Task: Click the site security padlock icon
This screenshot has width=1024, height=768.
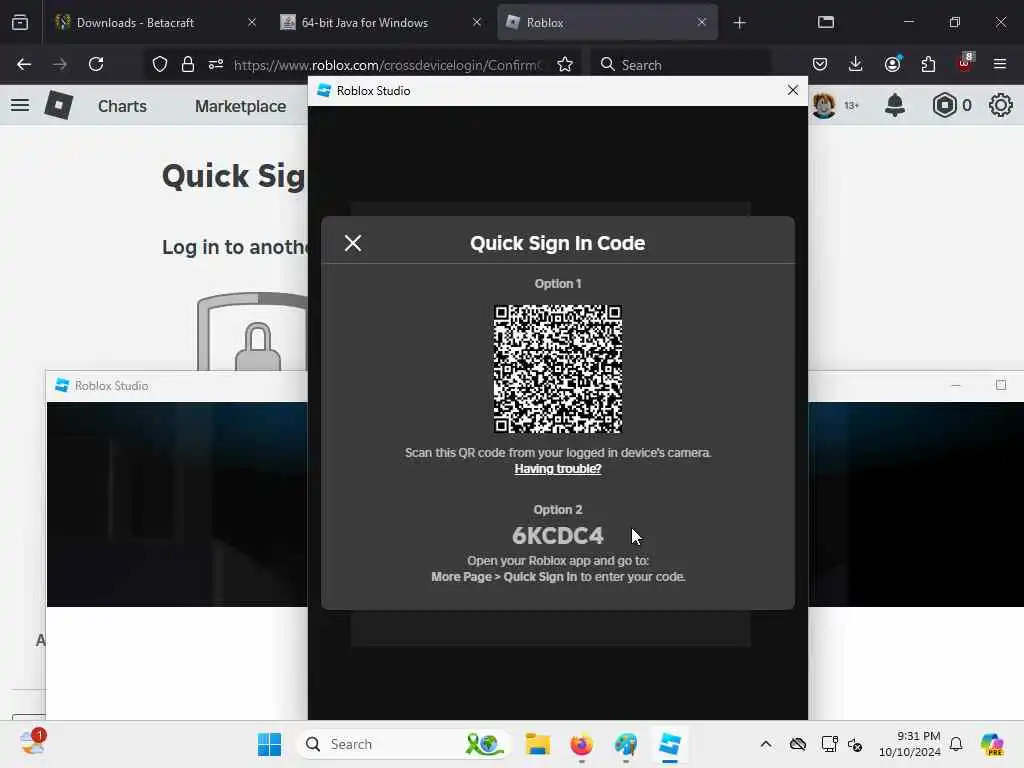Action: (x=188, y=64)
